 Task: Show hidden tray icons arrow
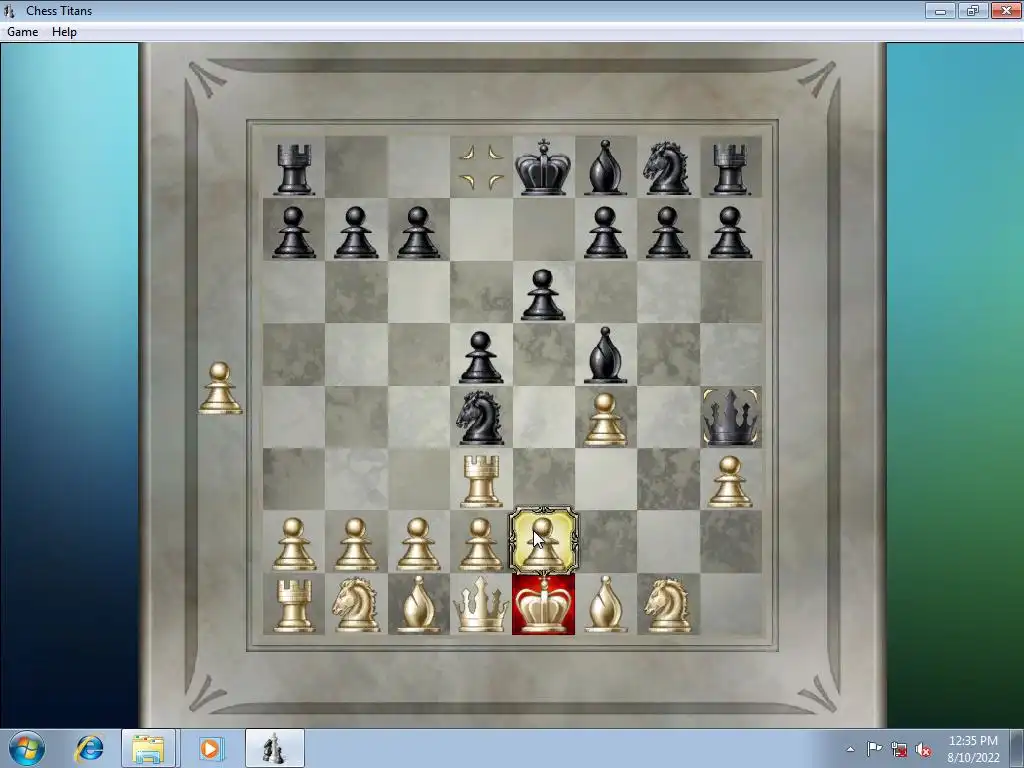point(850,749)
